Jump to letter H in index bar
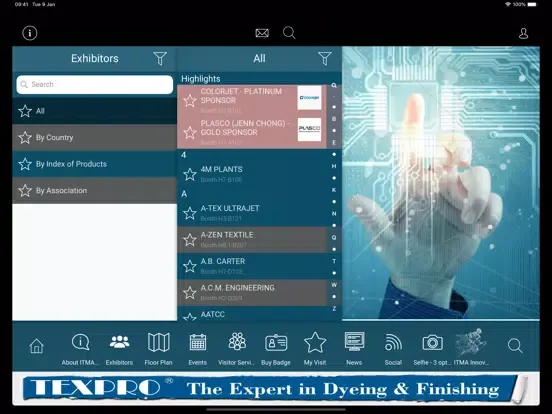 (x=334, y=166)
